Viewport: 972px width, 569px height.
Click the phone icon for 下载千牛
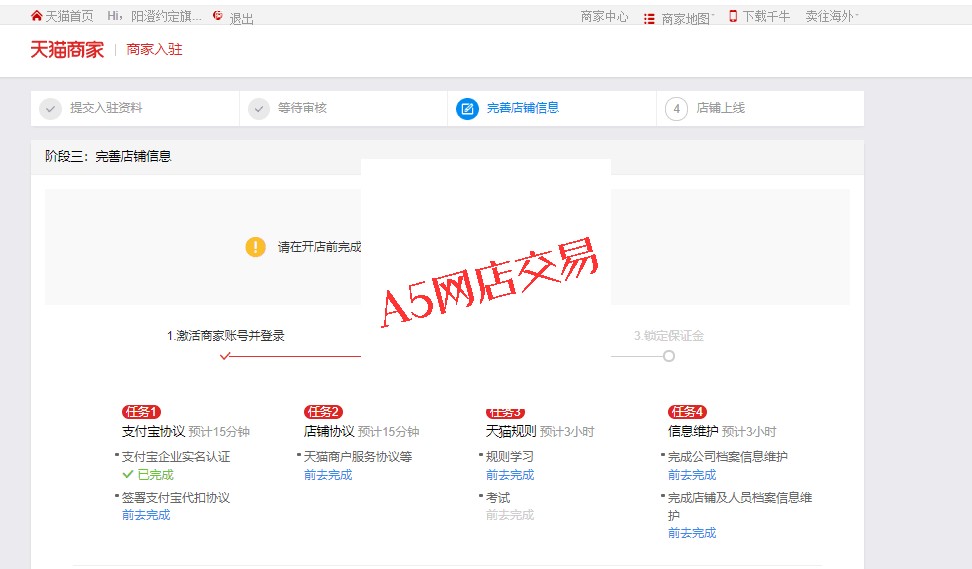click(733, 16)
